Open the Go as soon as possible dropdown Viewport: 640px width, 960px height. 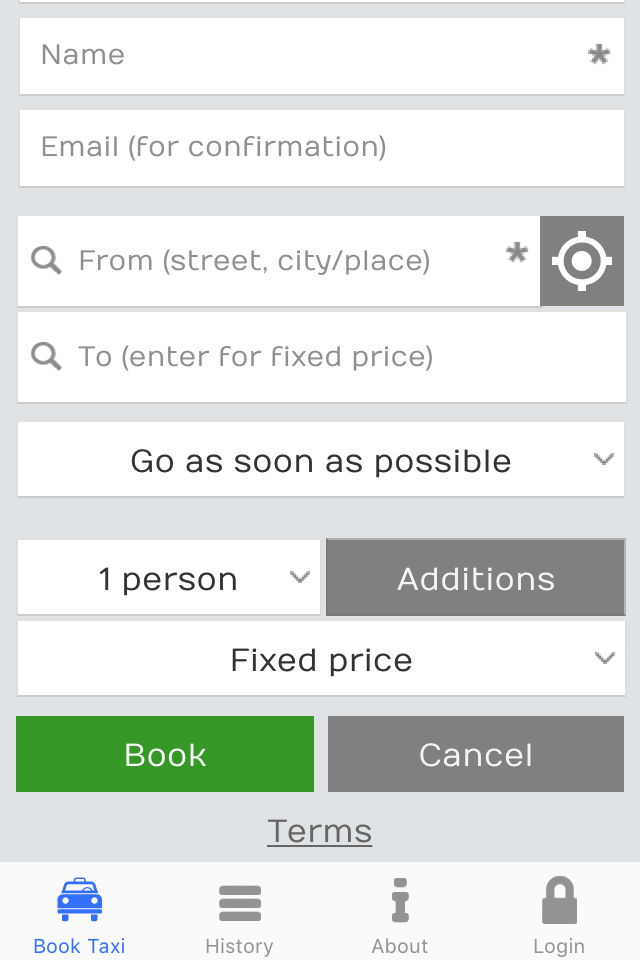click(x=321, y=459)
